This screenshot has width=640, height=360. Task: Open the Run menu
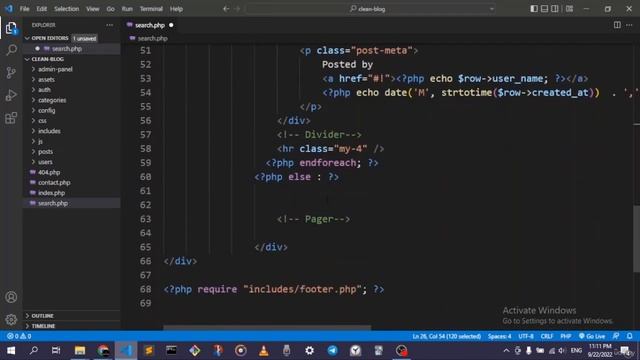coord(127,9)
